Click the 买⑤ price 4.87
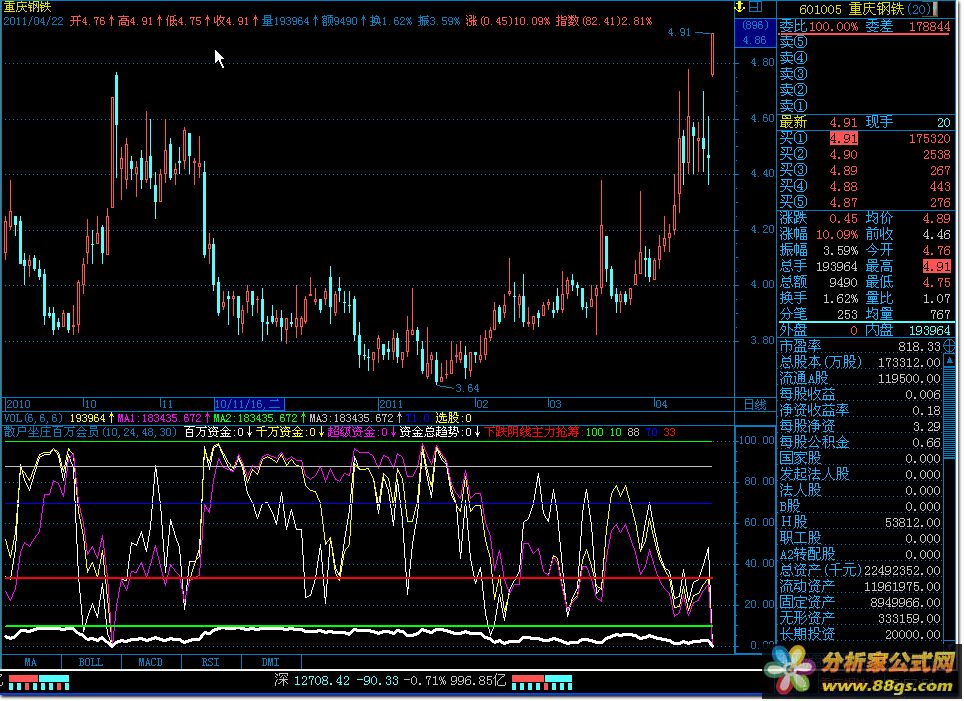Screen dimensions: 964x701 tap(844, 203)
